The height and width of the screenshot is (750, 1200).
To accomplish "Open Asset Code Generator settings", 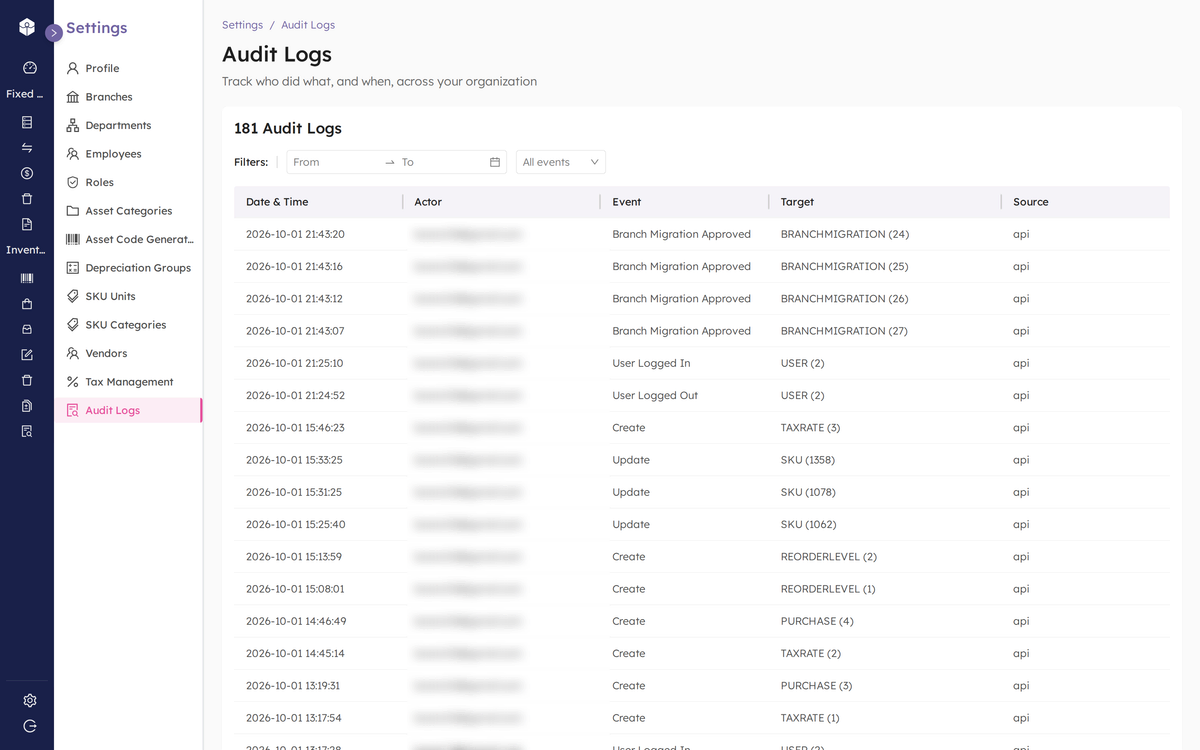I will (x=128, y=239).
